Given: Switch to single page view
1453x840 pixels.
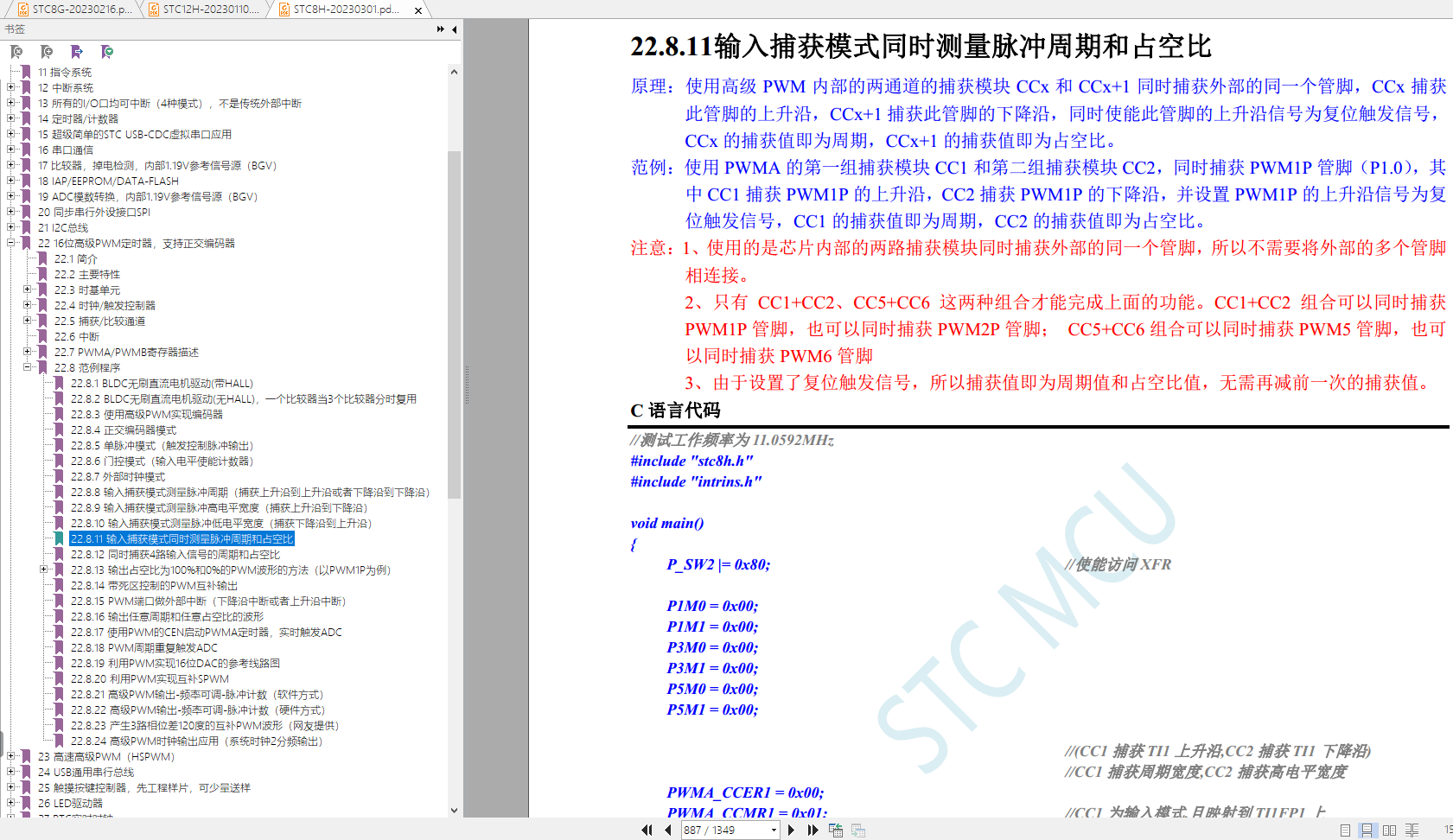Looking at the screenshot, I should pyautogui.click(x=1345, y=830).
